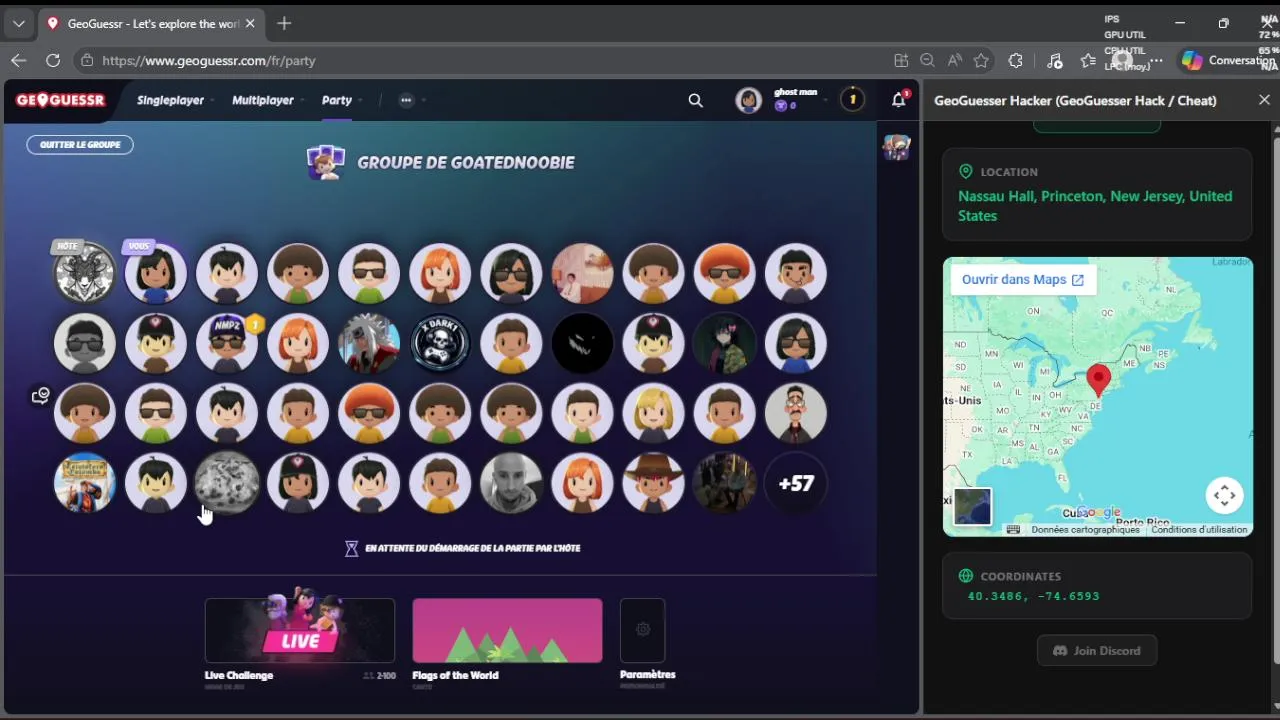Click the red location pin on map
The width and height of the screenshot is (1280, 720).
point(1098,380)
